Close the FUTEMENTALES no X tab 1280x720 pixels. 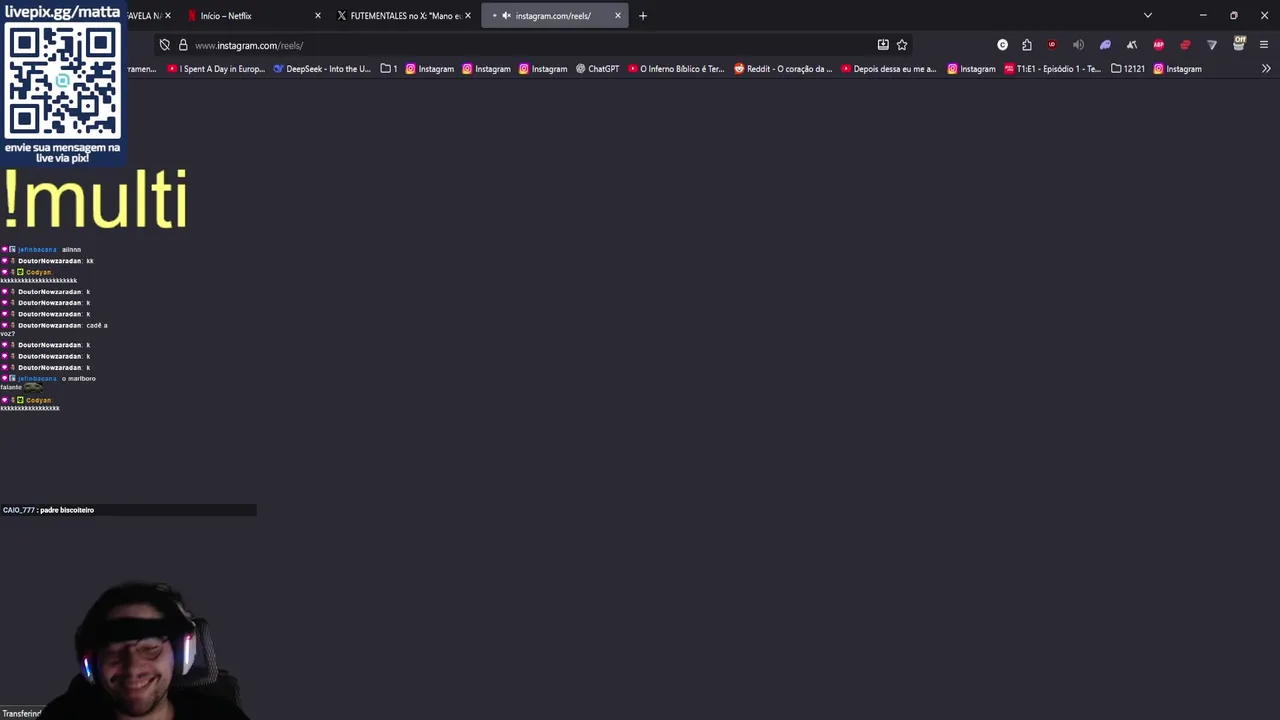(467, 16)
